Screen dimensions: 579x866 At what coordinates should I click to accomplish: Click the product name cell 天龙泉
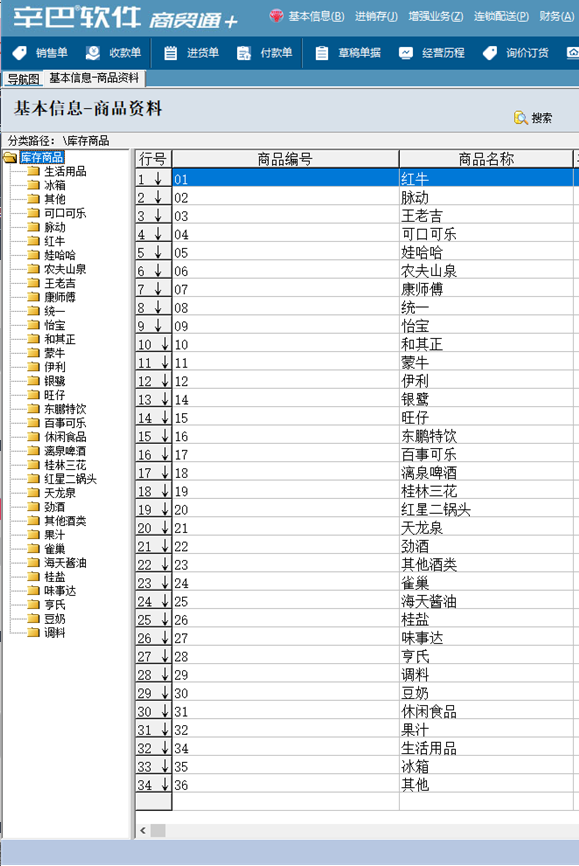click(x=486, y=527)
